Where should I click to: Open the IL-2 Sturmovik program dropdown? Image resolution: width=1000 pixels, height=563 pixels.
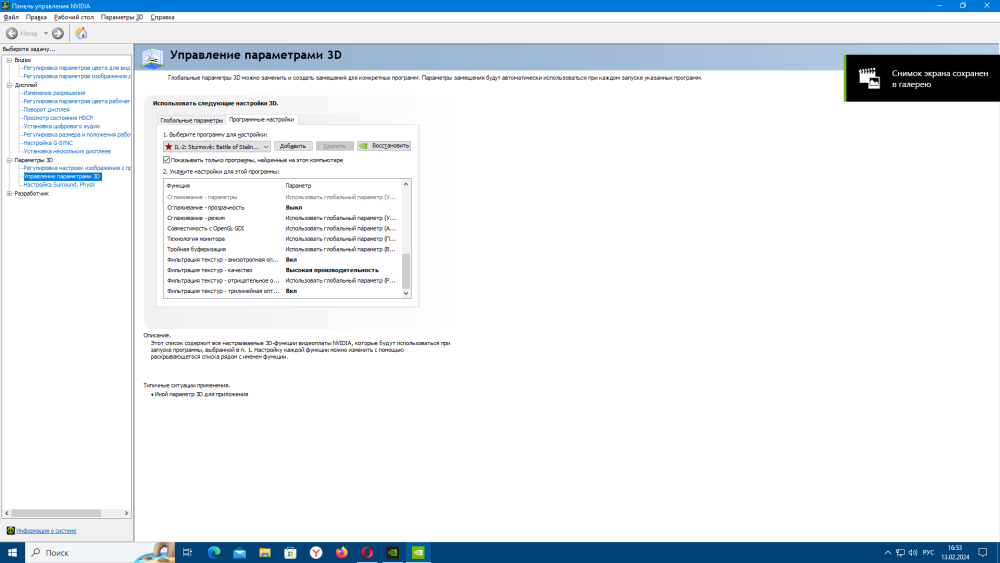(217, 146)
